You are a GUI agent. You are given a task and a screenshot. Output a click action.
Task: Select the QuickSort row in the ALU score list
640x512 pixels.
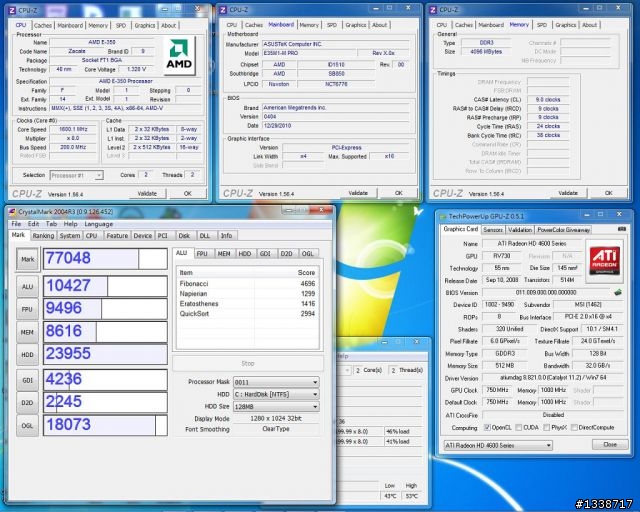pyautogui.click(x=247, y=314)
